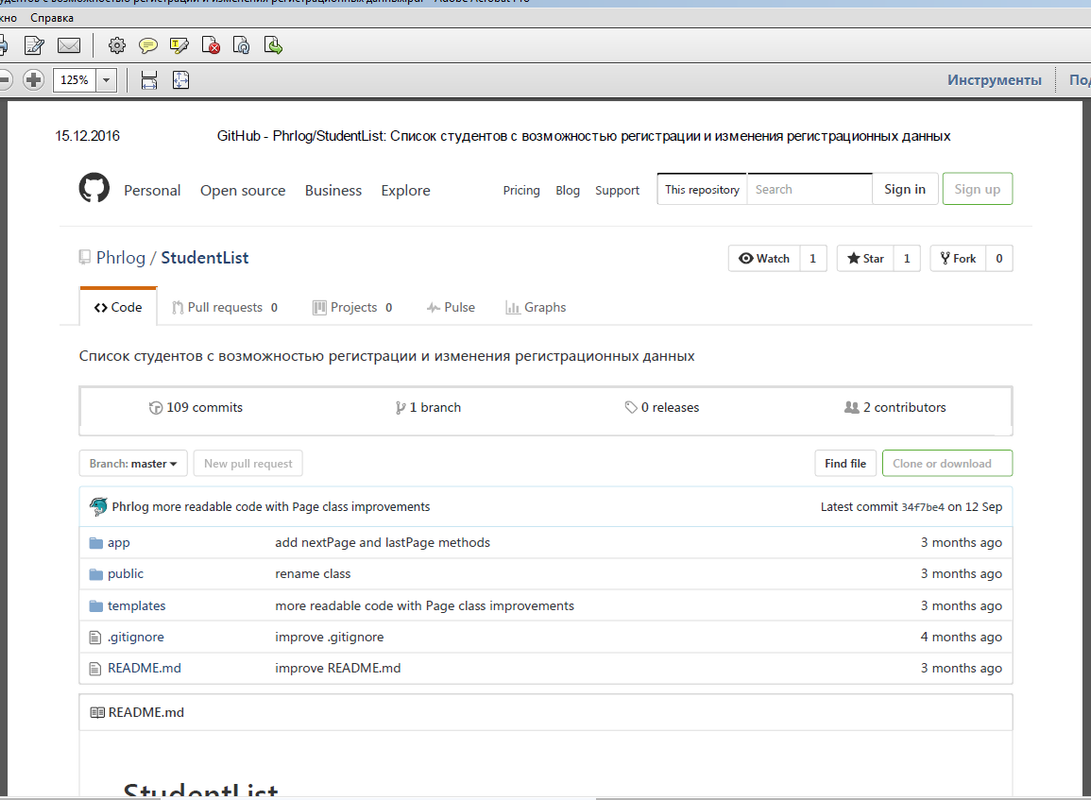Viewport: 1091px width, 800px height.
Task: Open the Projects tab
Action: coord(353,307)
